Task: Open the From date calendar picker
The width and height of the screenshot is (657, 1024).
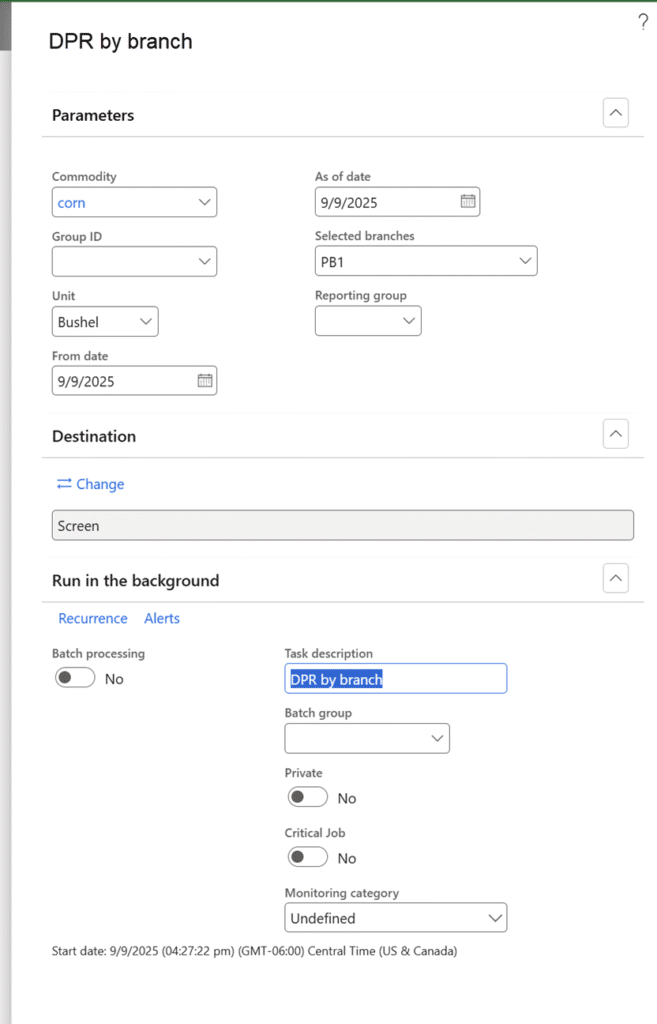Action: (x=204, y=381)
